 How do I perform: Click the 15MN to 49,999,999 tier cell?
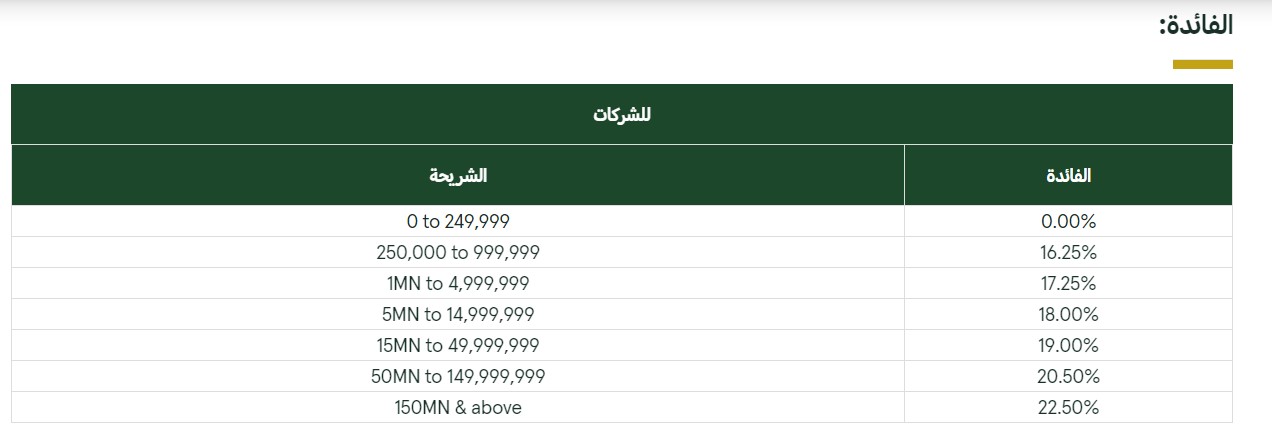pos(458,345)
